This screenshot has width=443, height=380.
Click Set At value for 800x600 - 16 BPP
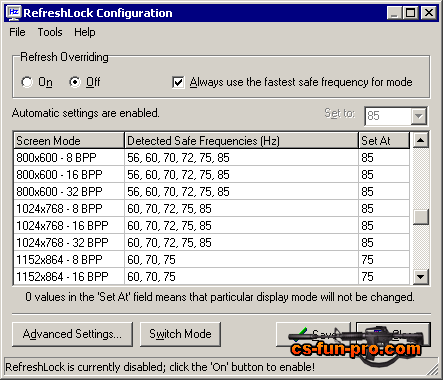click(x=384, y=175)
